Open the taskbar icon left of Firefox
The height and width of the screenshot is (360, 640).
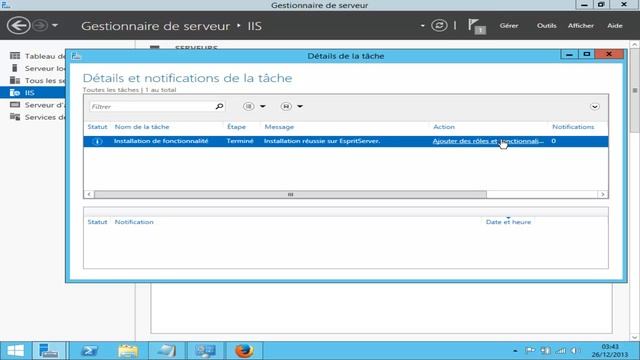tap(205, 351)
